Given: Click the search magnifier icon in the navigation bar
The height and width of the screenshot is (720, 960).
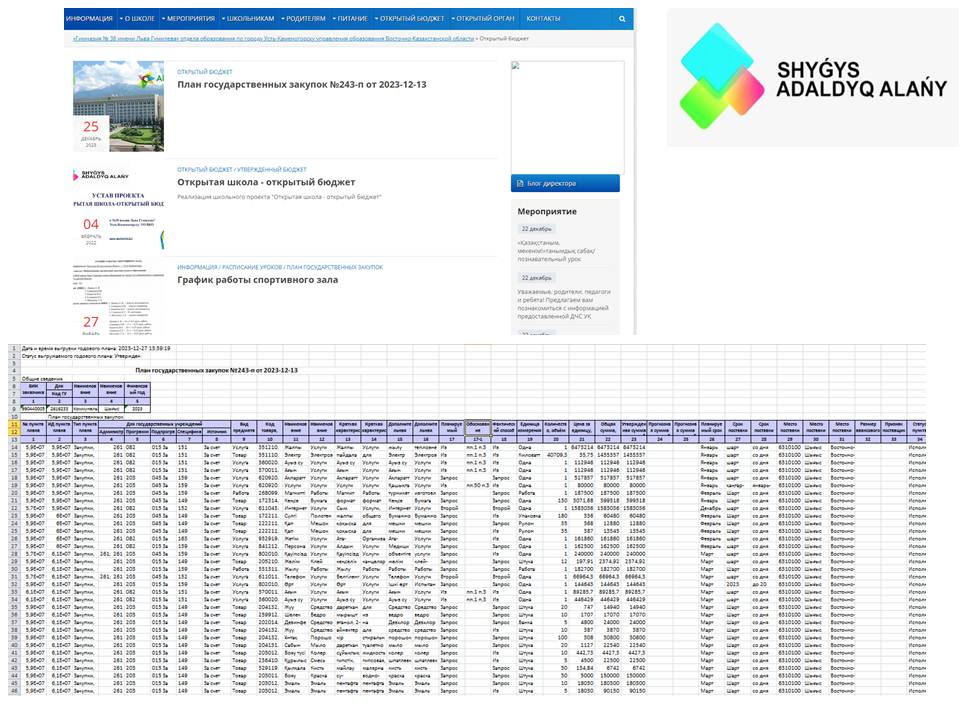Looking at the screenshot, I should tap(622, 19).
